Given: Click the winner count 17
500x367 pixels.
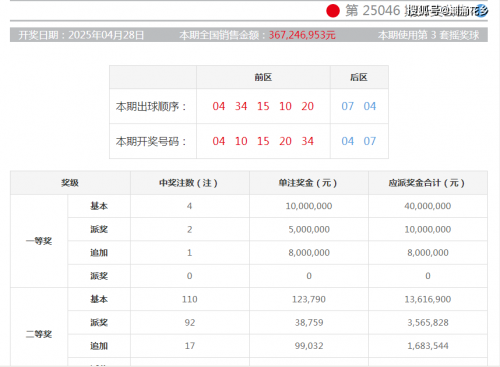Looking at the screenshot, I should pos(190,346).
